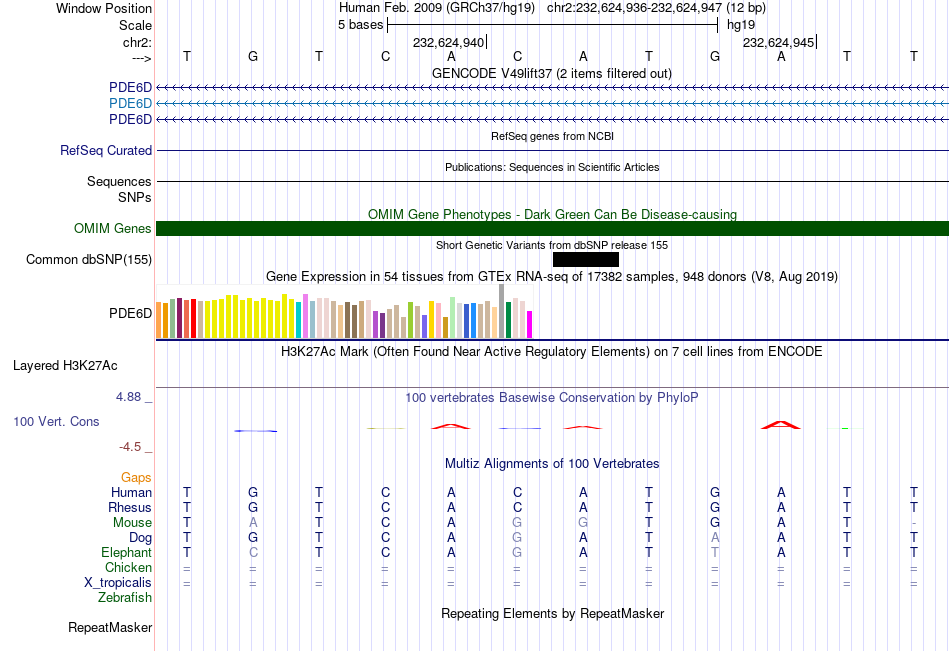
Task: Select the Layered H3K27Ac track label
Action: [x=65, y=366]
